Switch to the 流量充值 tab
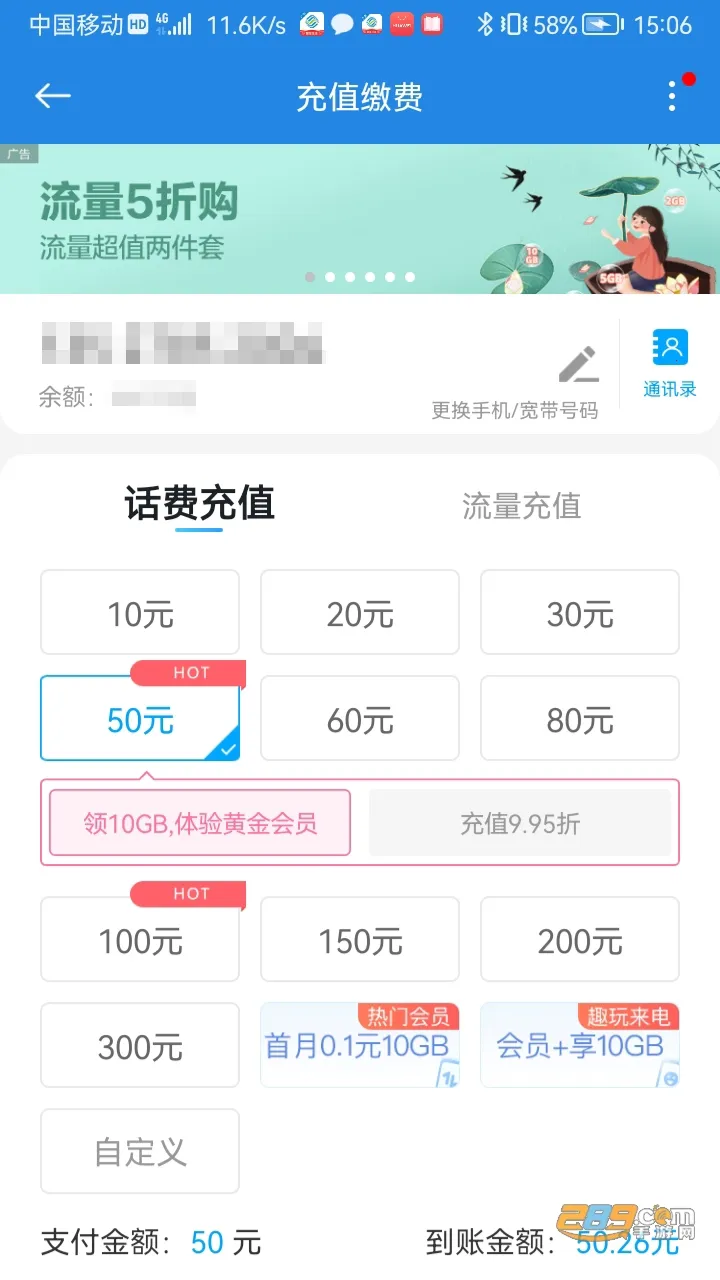The height and width of the screenshot is (1280, 720). 521,506
